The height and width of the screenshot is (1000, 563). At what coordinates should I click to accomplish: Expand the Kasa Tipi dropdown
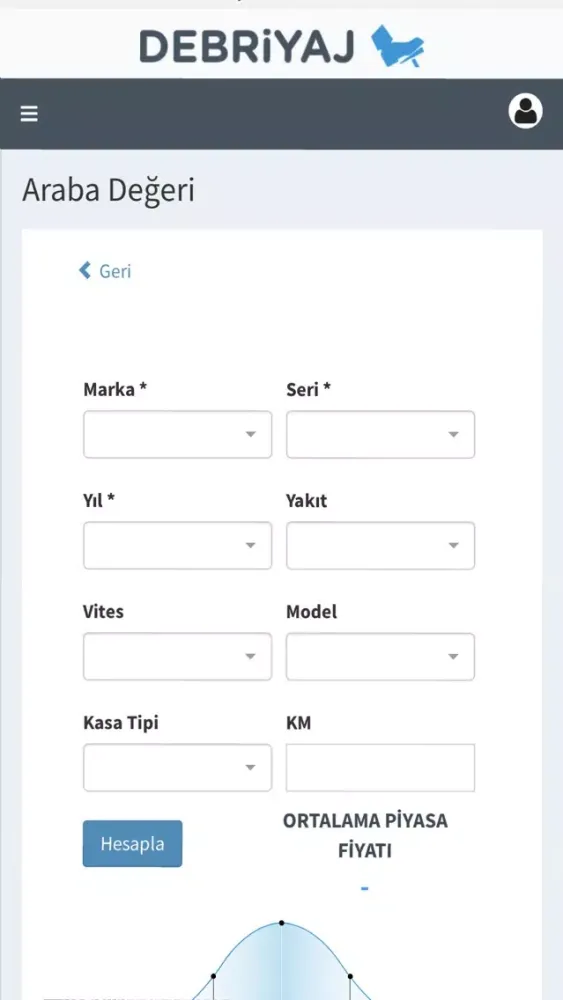pyautogui.click(x=177, y=767)
